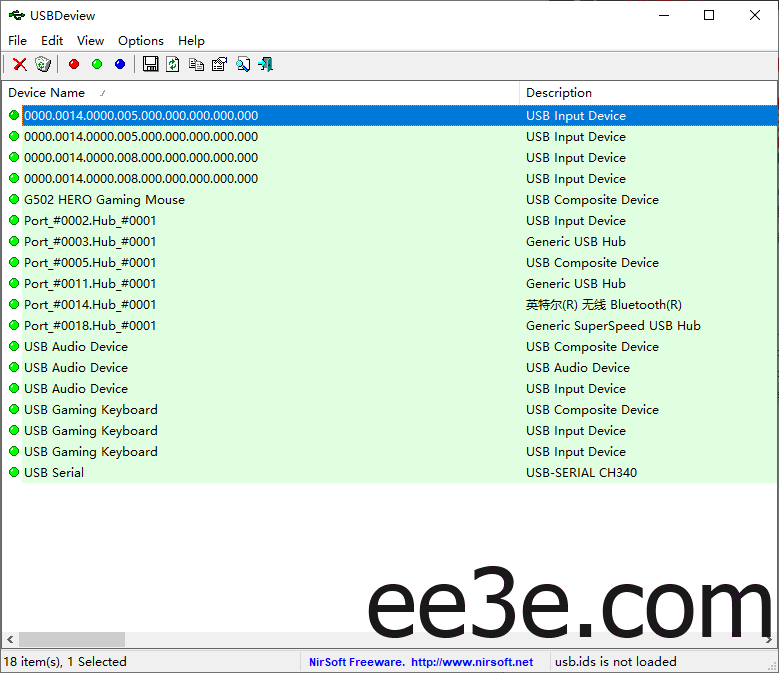Click the magnifier find icon
The width and height of the screenshot is (779, 673).
pos(243,64)
